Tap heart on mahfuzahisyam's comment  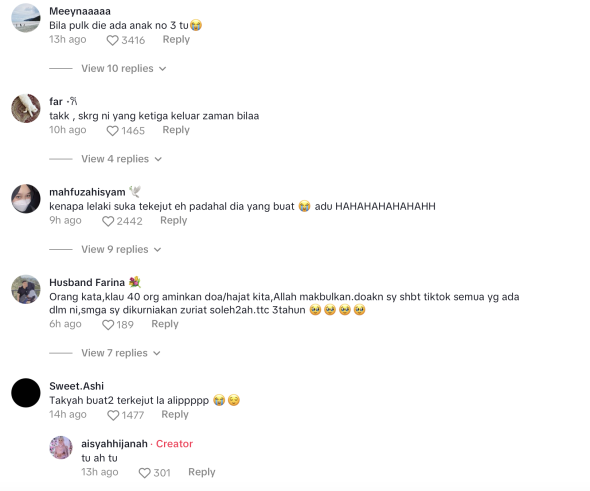[x=108, y=221]
